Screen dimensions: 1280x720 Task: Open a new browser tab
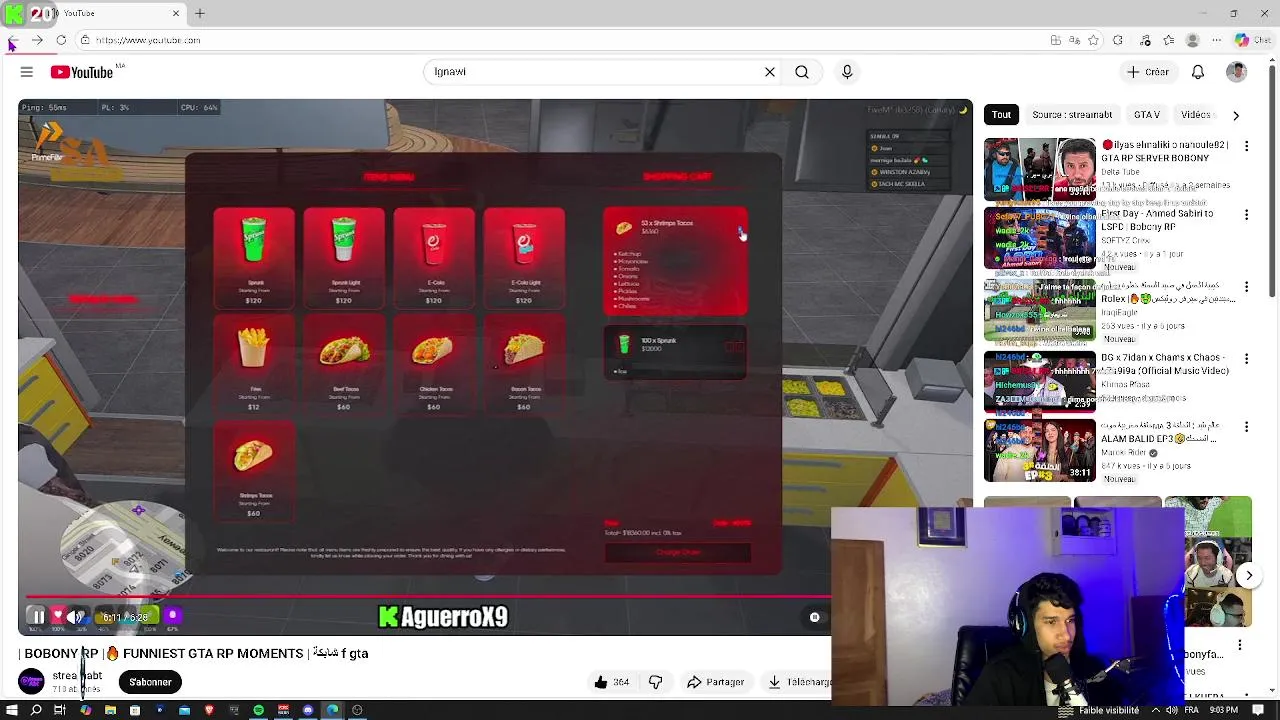pos(200,13)
